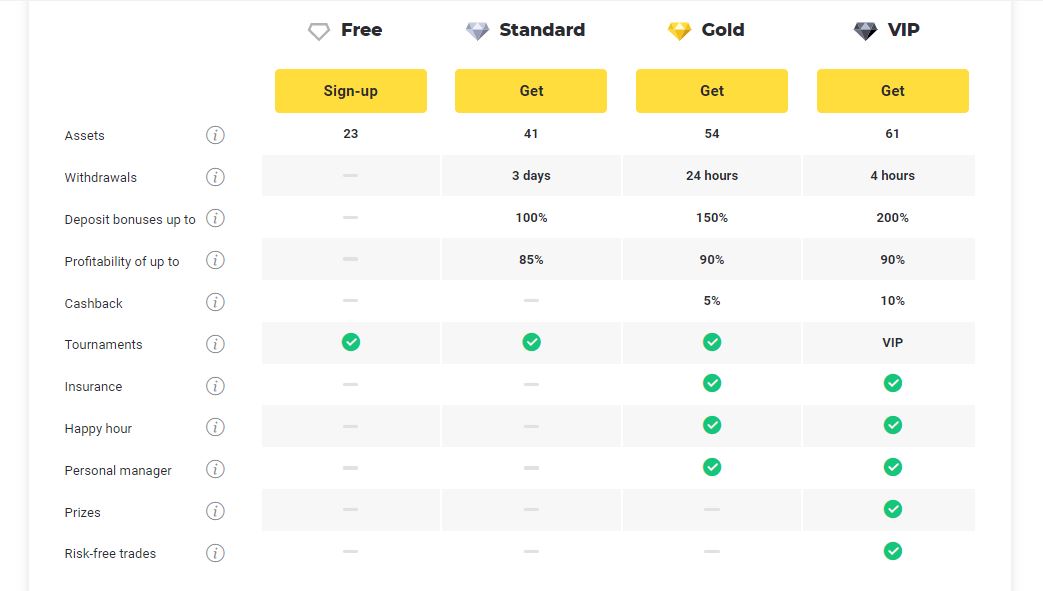Screen dimensions: 1043x591
Task: Open the Prizes info icon
Action: pos(215,511)
